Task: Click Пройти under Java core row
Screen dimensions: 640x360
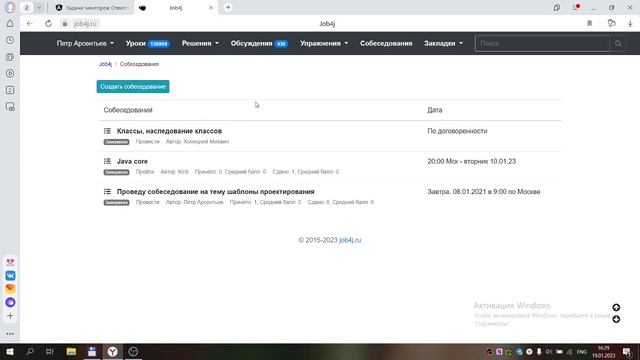Action: [x=145, y=172]
